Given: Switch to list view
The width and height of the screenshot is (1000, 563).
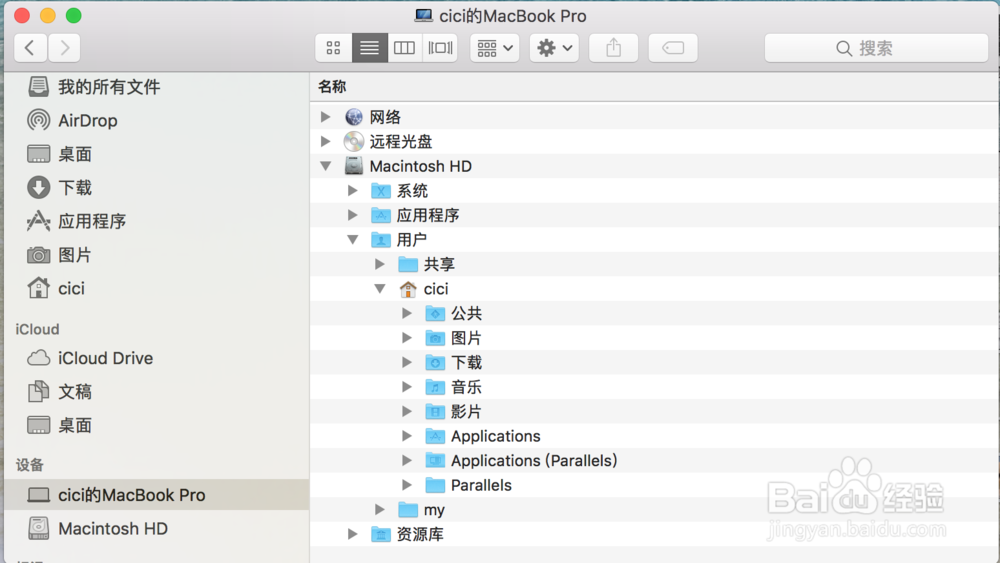Looking at the screenshot, I should coord(369,48).
